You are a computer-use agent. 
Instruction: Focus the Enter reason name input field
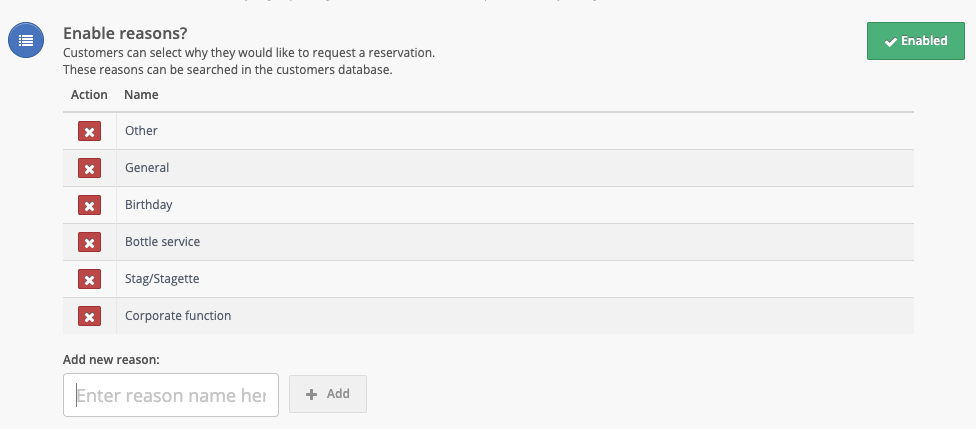pos(171,395)
